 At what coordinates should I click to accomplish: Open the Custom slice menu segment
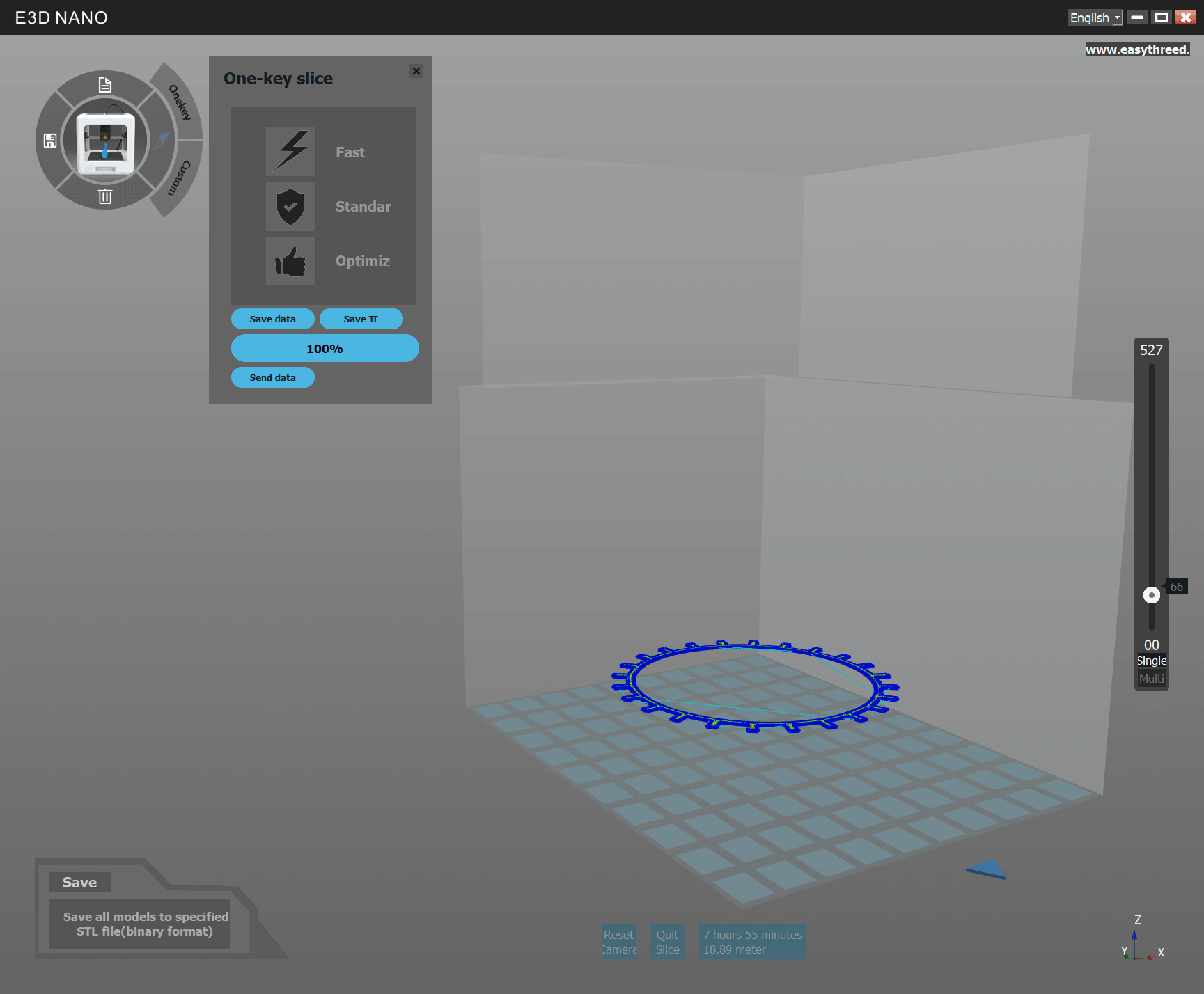point(180,178)
